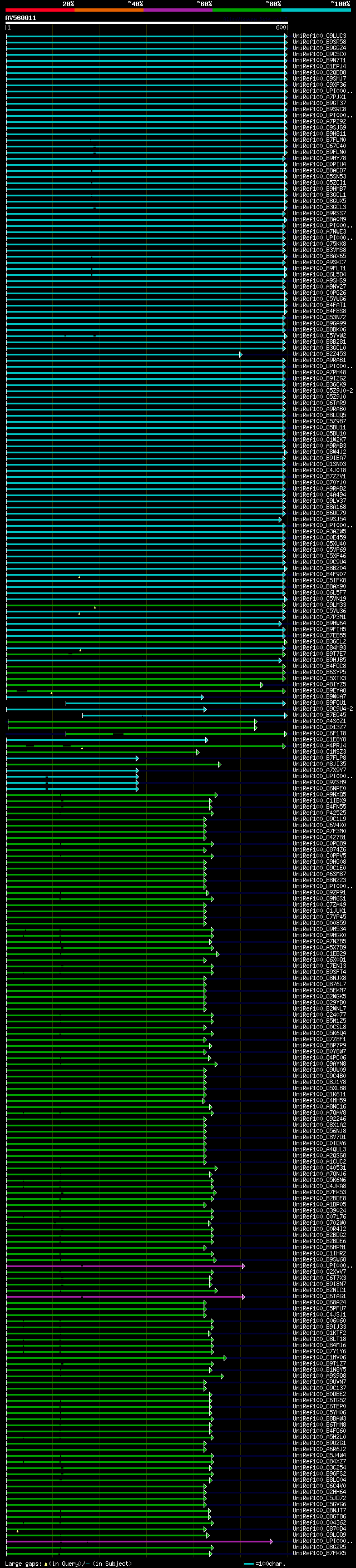Open hit UniRef100_Q6NPE0
356x1568 pixels.
319,788
